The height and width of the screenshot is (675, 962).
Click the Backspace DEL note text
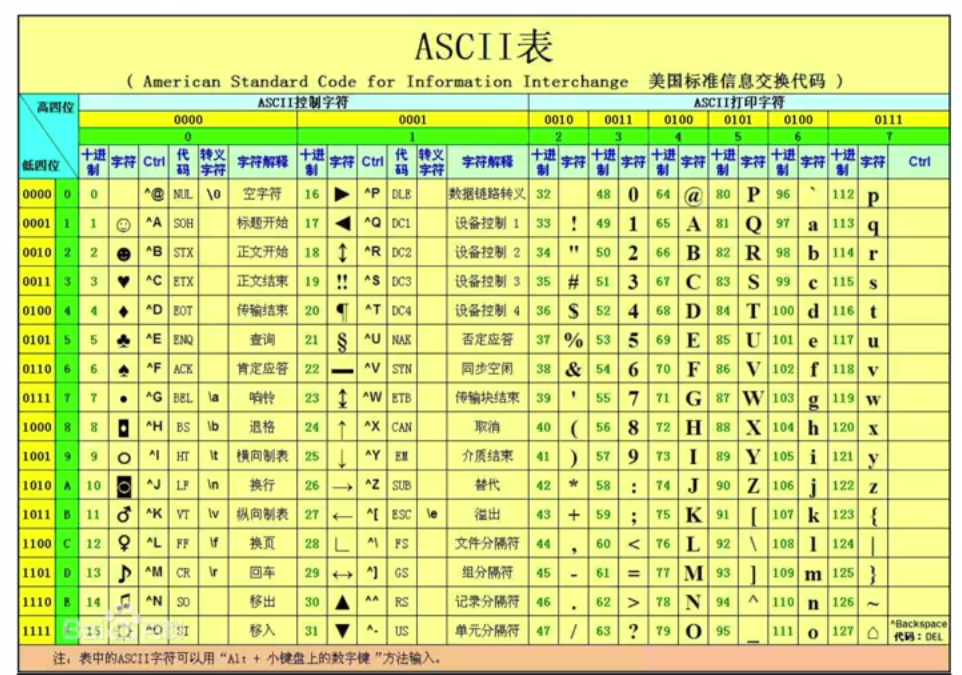click(x=919, y=631)
